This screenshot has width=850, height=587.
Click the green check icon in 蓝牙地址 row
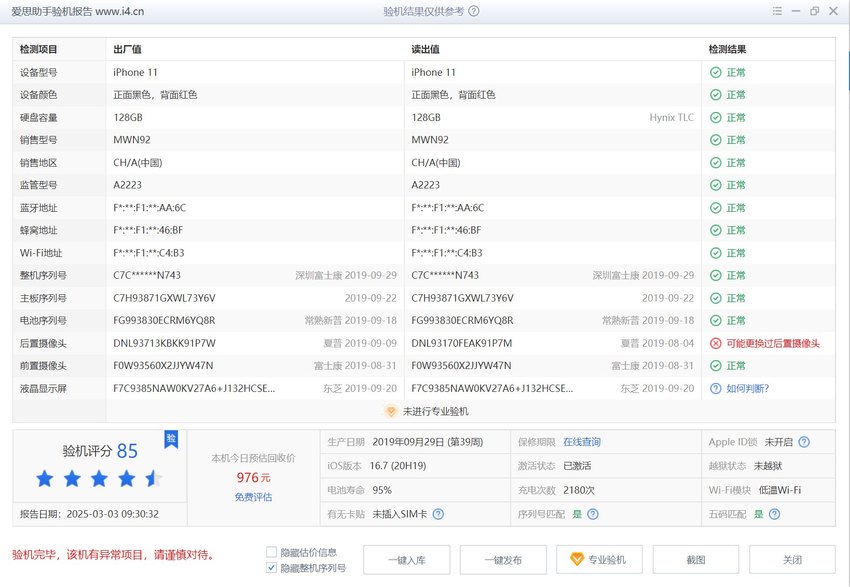(716, 208)
